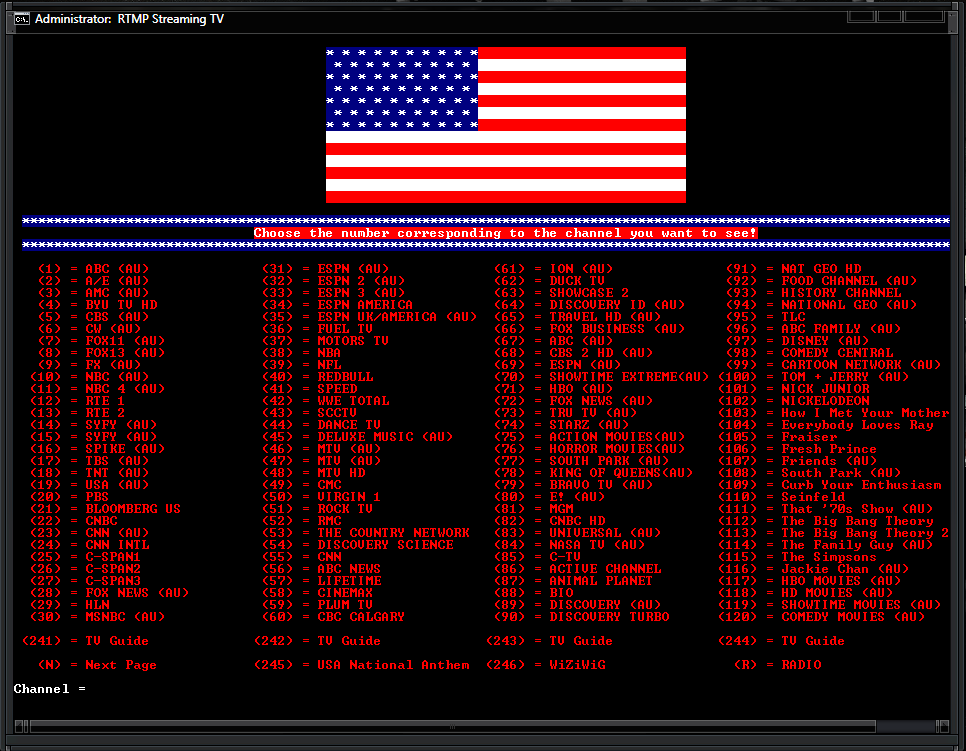This screenshot has width=966, height=751.
Task: Click the (98) COMEDY CENTRAL row
Action: (810, 353)
